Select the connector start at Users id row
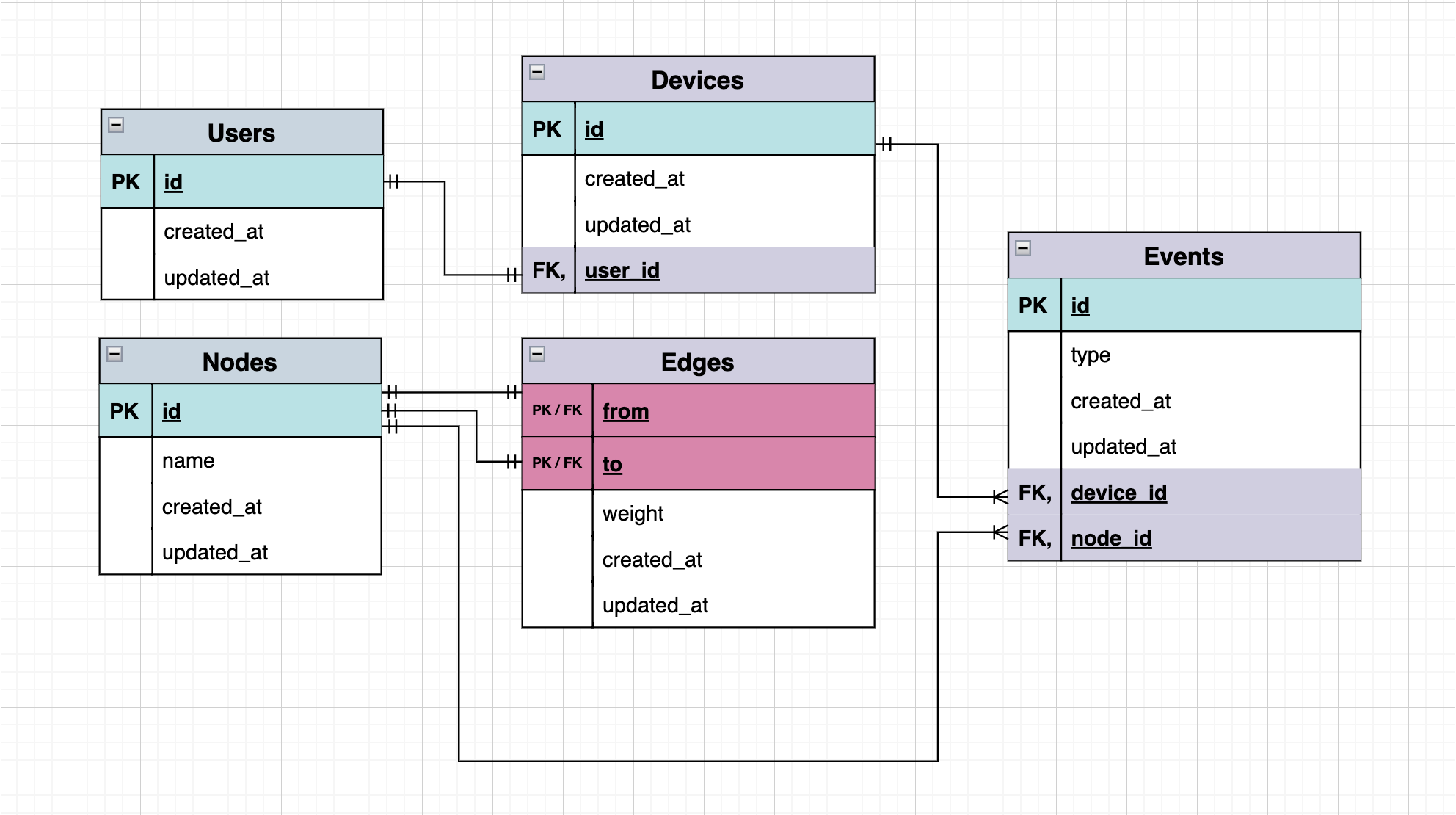 tap(393, 181)
